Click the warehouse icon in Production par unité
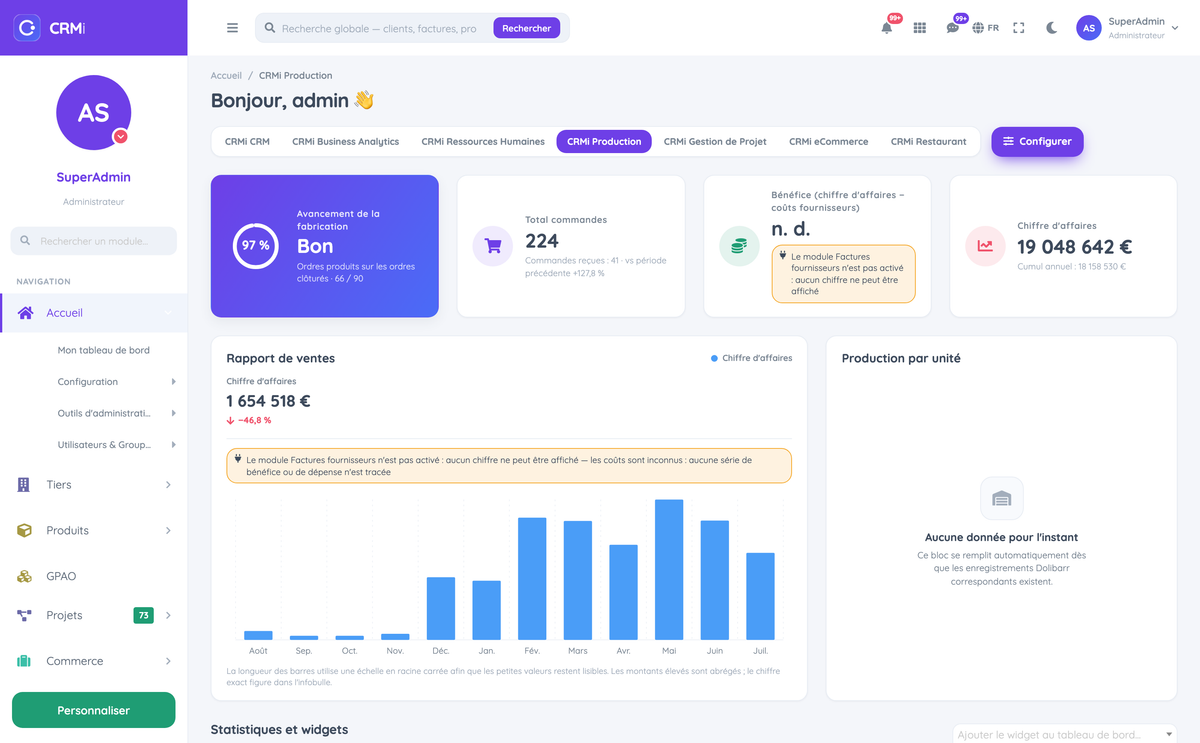Screen dimensions: 1200x743 [1001, 498]
